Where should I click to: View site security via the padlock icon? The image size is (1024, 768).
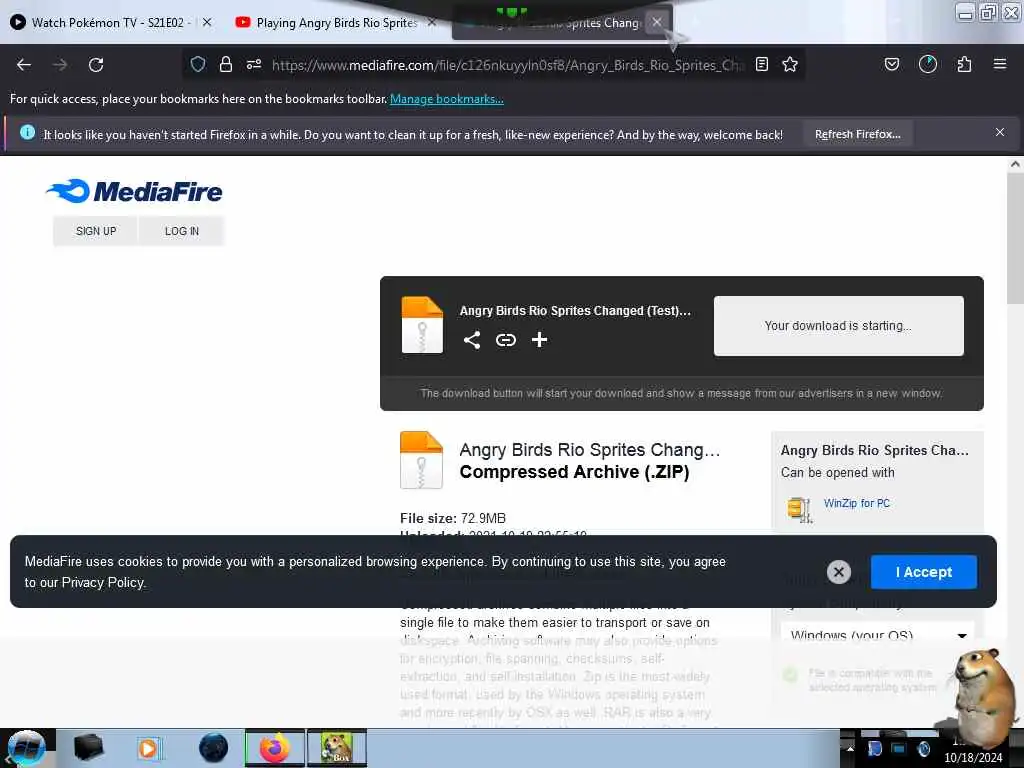click(226, 64)
